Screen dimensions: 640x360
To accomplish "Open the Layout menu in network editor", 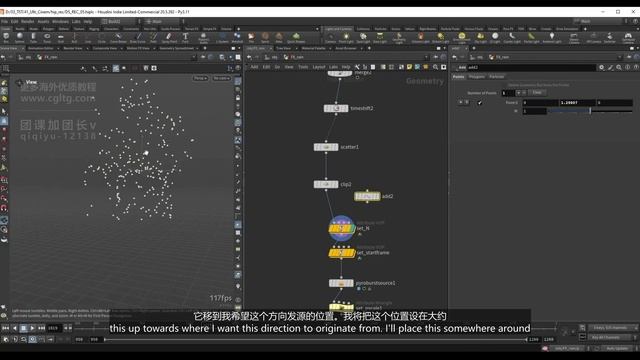I will 319,67.
